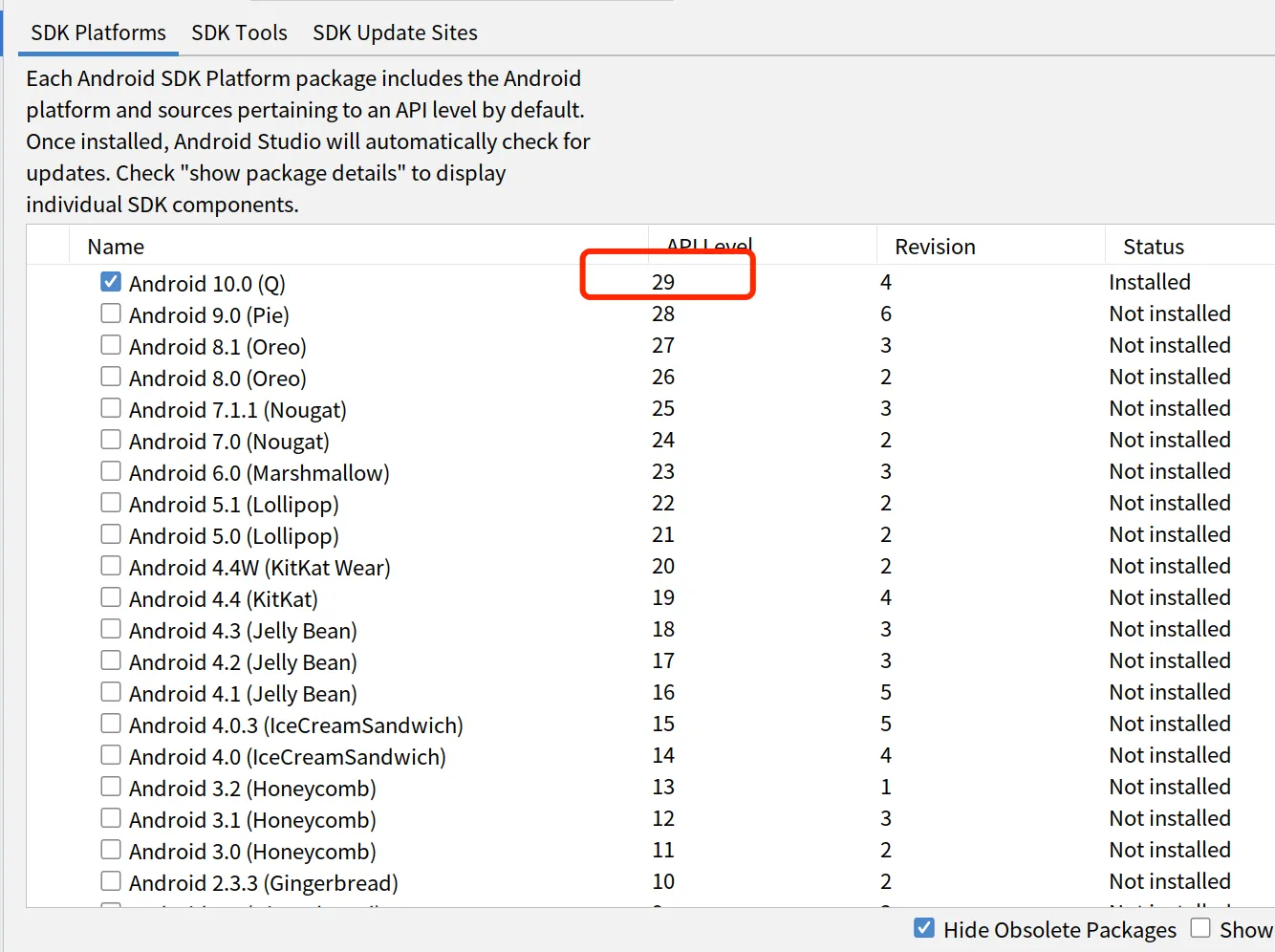Open the SDK Tools tab
The width and height of the screenshot is (1275, 952).
[239, 32]
